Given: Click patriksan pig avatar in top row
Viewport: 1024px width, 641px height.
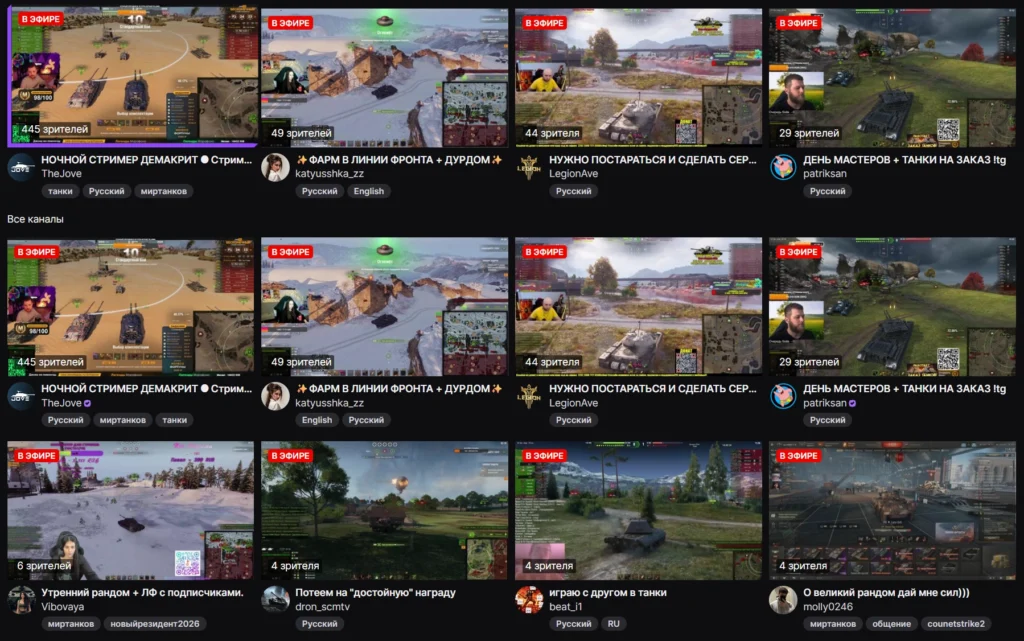Looking at the screenshot, I should click(x=783, y=167).
